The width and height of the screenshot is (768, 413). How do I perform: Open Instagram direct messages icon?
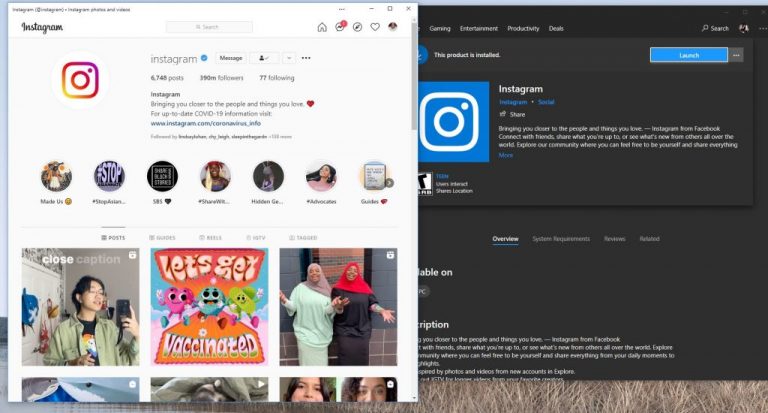(340, 26)
